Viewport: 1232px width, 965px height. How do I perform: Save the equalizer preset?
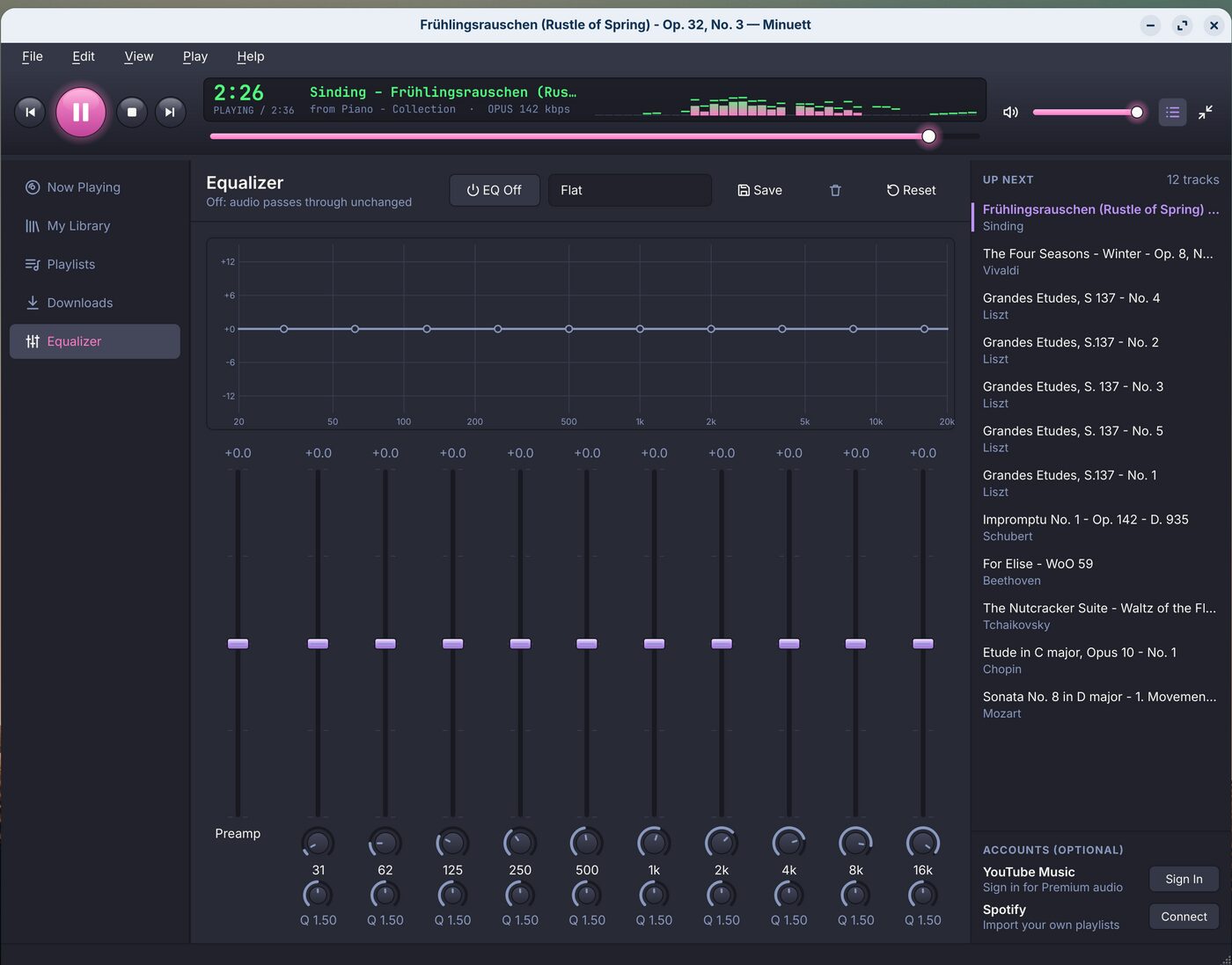[x=759, y=190]
